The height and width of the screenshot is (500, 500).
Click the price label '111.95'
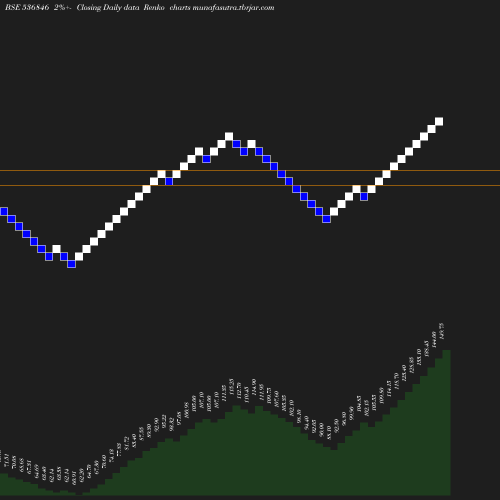coord(261,392)
